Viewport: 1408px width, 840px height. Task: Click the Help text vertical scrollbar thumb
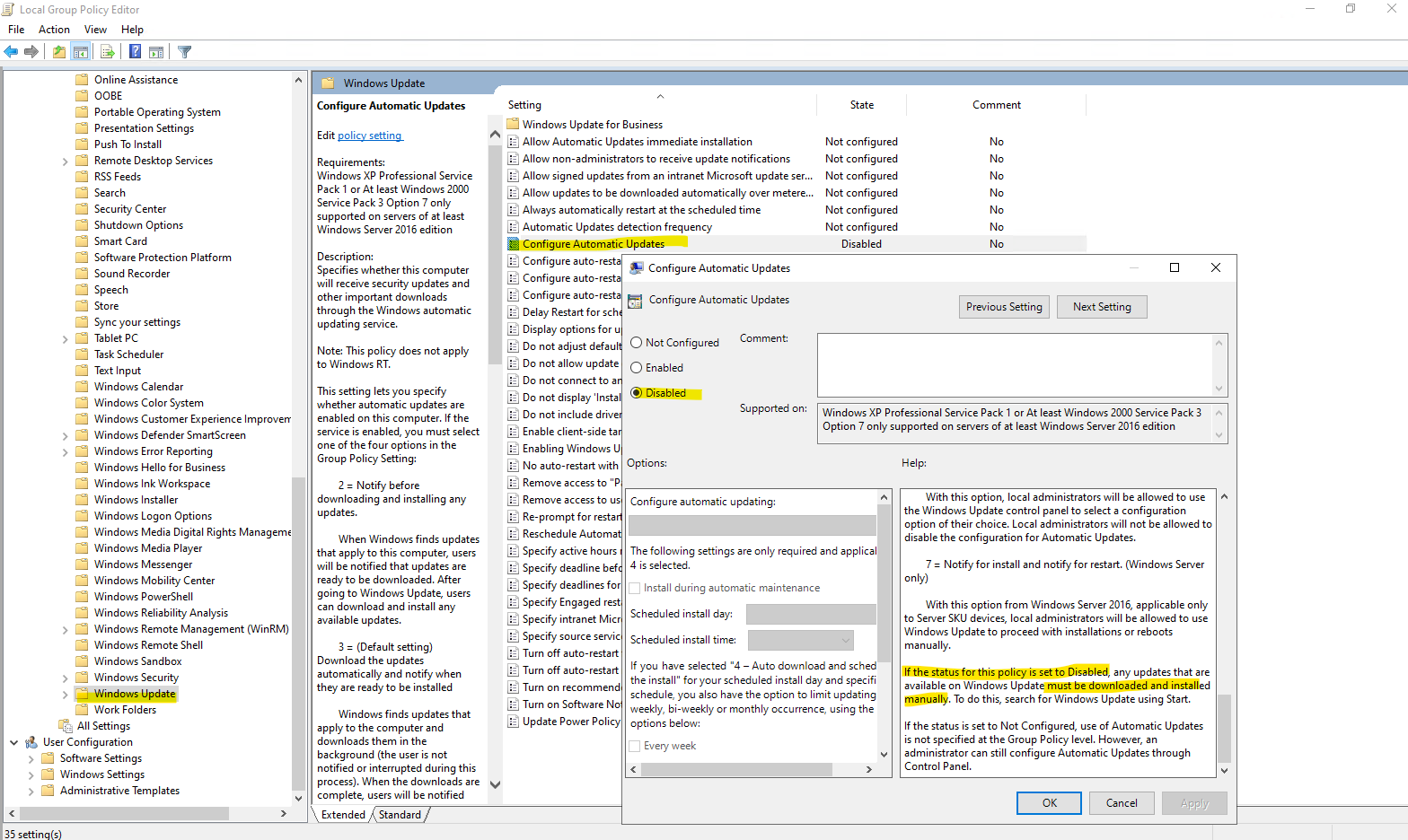pyautogui.click(x=1224, y=727)
